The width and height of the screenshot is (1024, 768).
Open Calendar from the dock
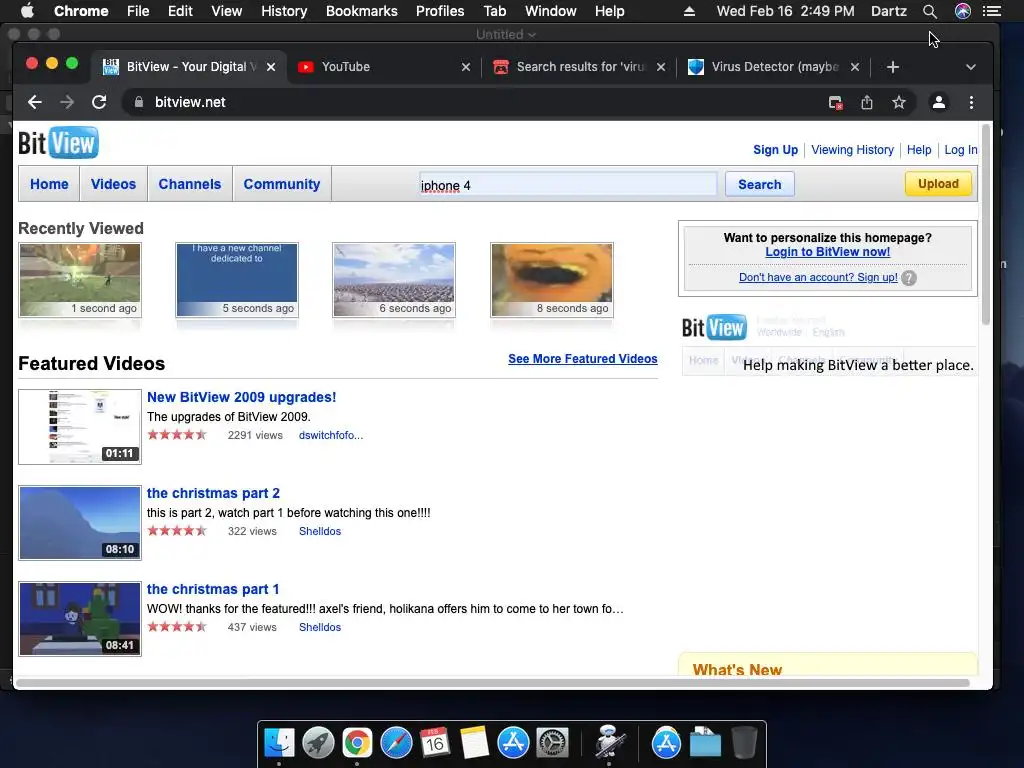click(435, 743)
